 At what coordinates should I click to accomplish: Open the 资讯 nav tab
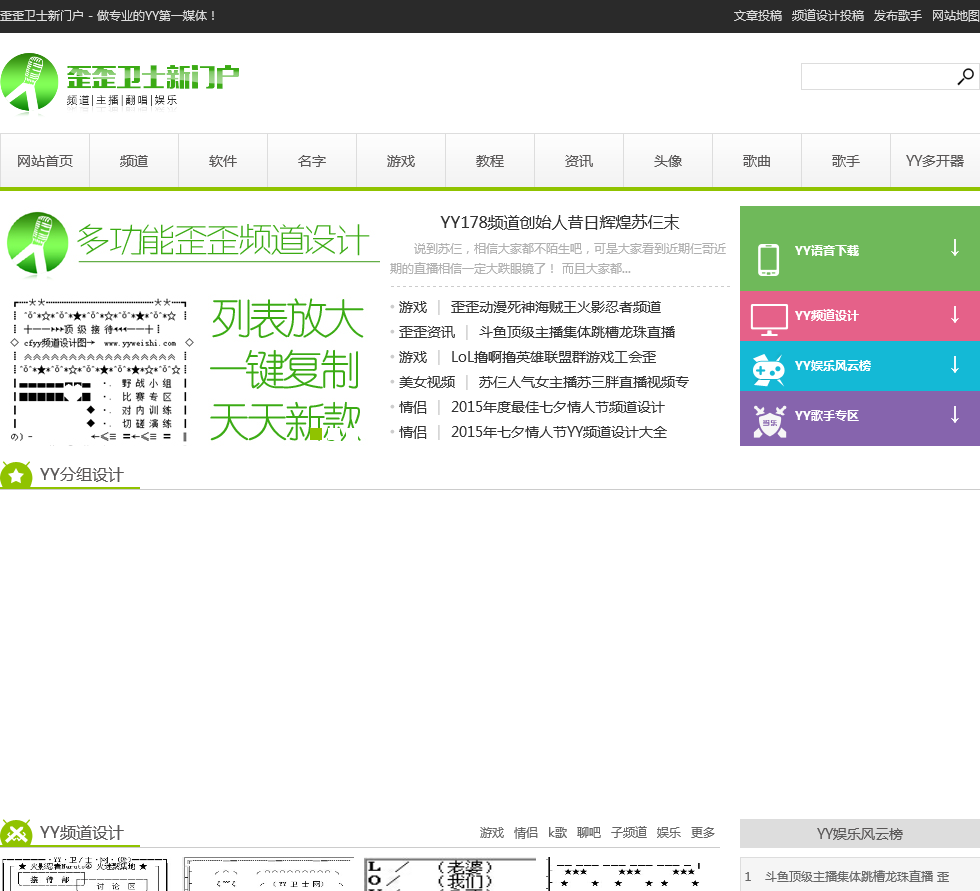(x=579, y=161)
